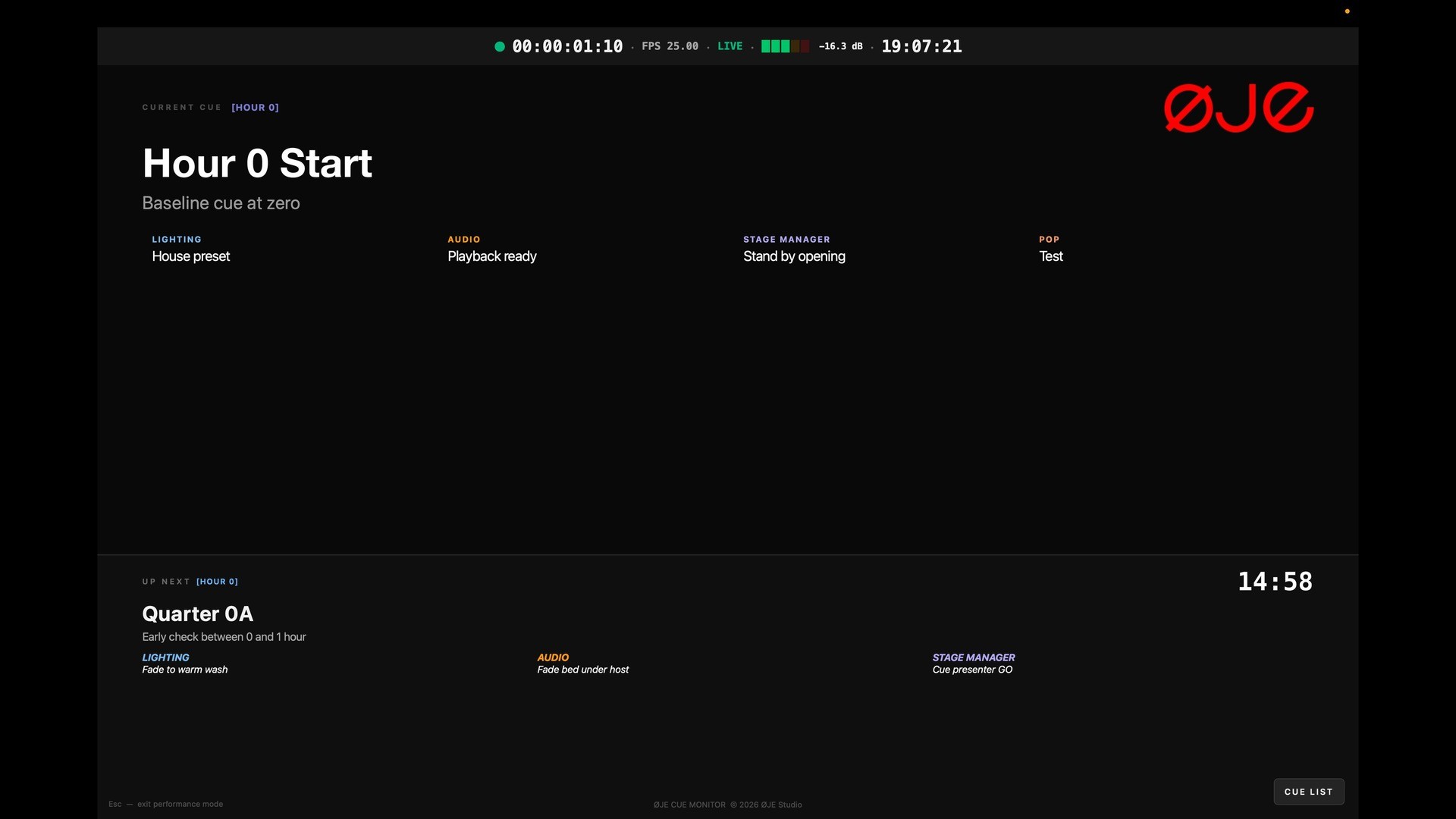This screenshot has height=819, width=1456.
Task: Click the 14:58 countdown timer
Action: (x=1275, y=582)
